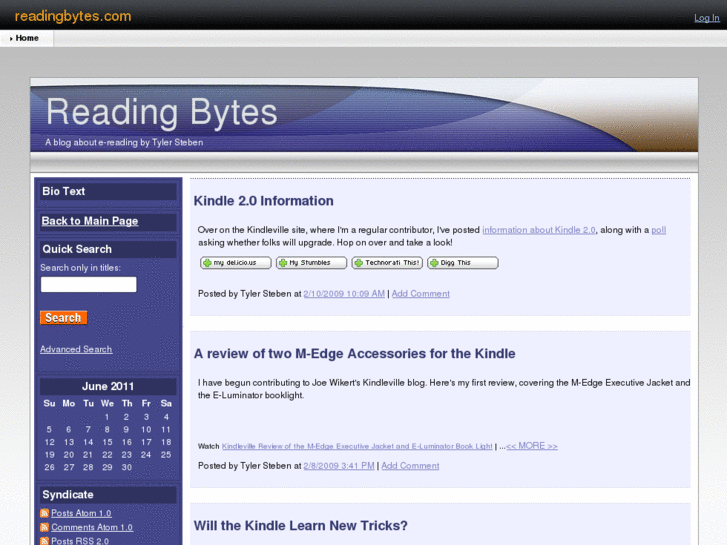
Task: Click the my del.icio.us bookmark button
Action: 236,263
